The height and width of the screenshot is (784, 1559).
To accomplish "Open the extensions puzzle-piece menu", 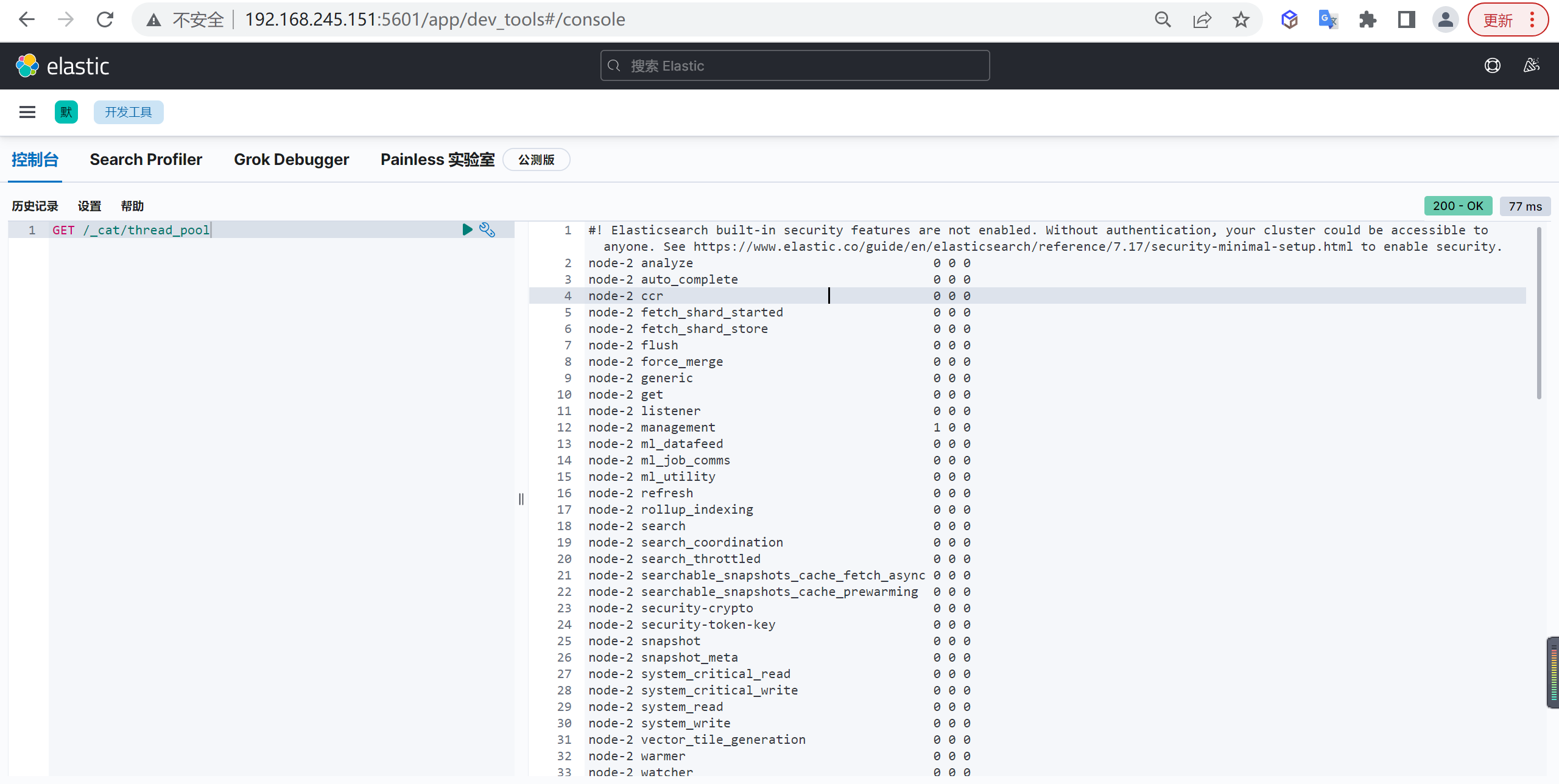I will [x=1367, y=19].
